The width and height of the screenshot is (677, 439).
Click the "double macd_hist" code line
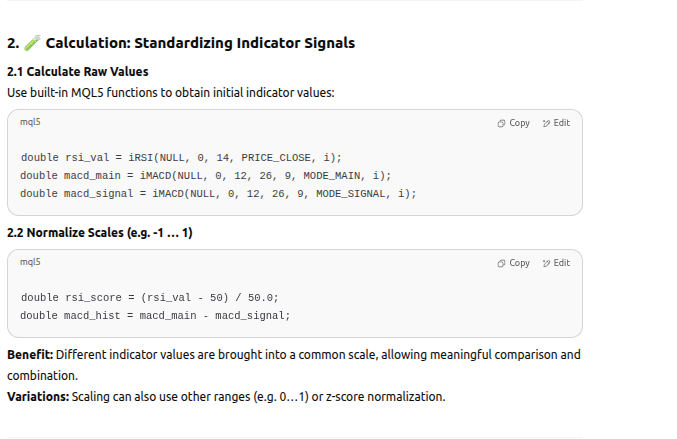pos(155,316)
